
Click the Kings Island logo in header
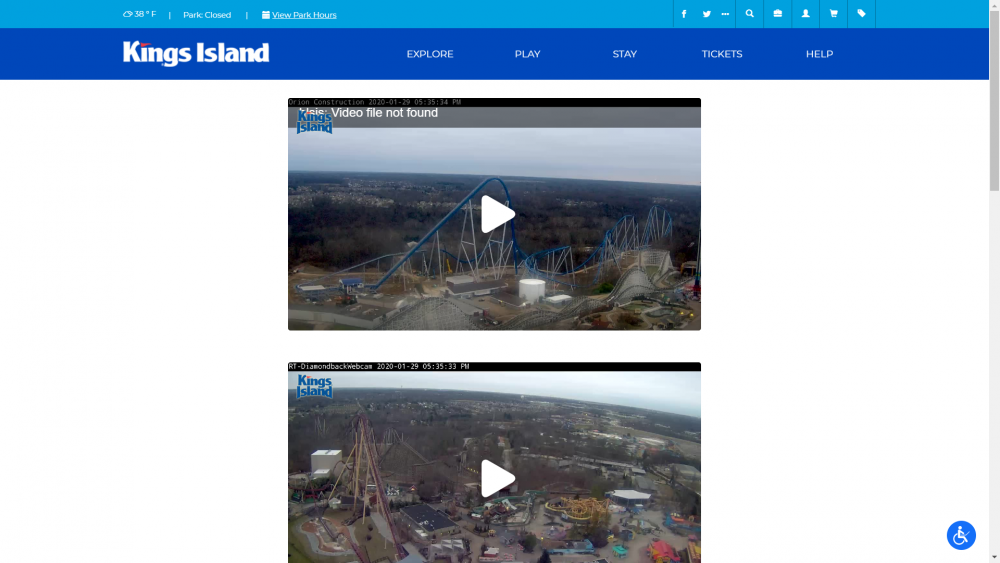(196, 54)
